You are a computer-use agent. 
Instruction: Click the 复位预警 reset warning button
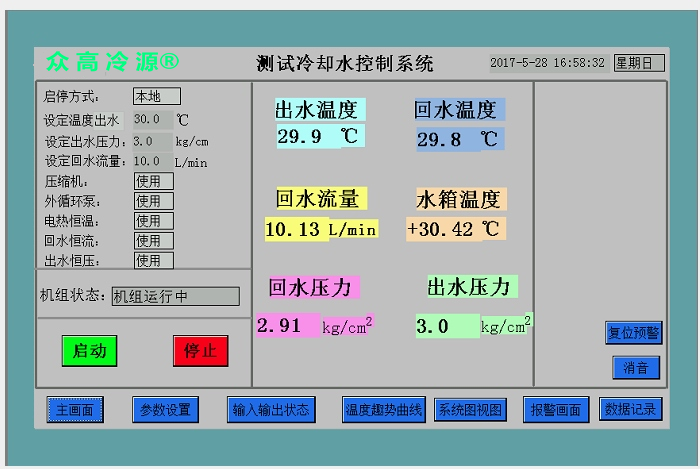[633, 333]
